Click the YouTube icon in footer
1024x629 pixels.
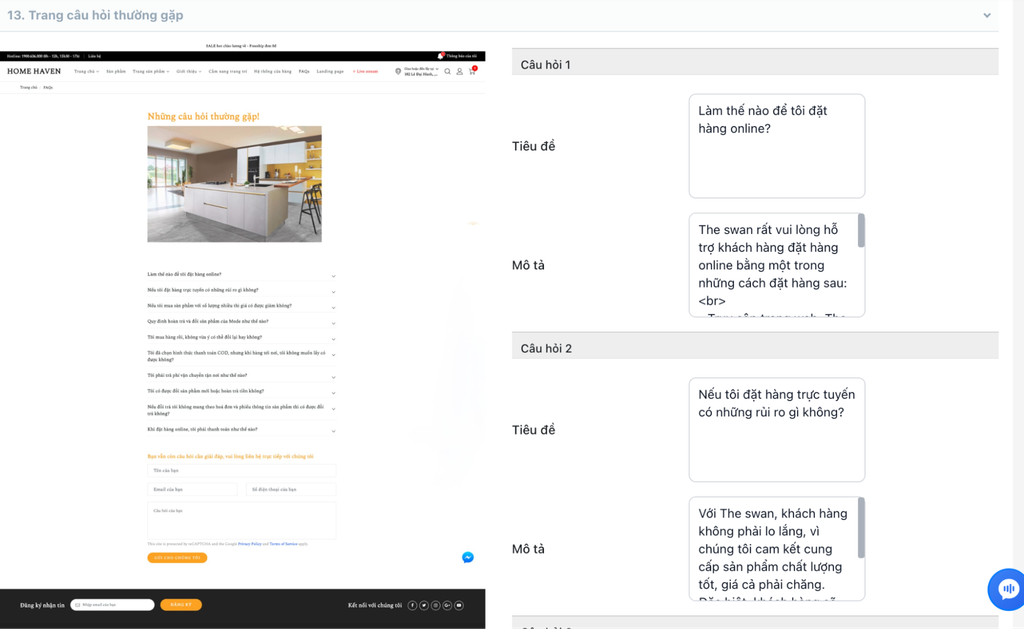pyautogui.click(x=459, y=605)
